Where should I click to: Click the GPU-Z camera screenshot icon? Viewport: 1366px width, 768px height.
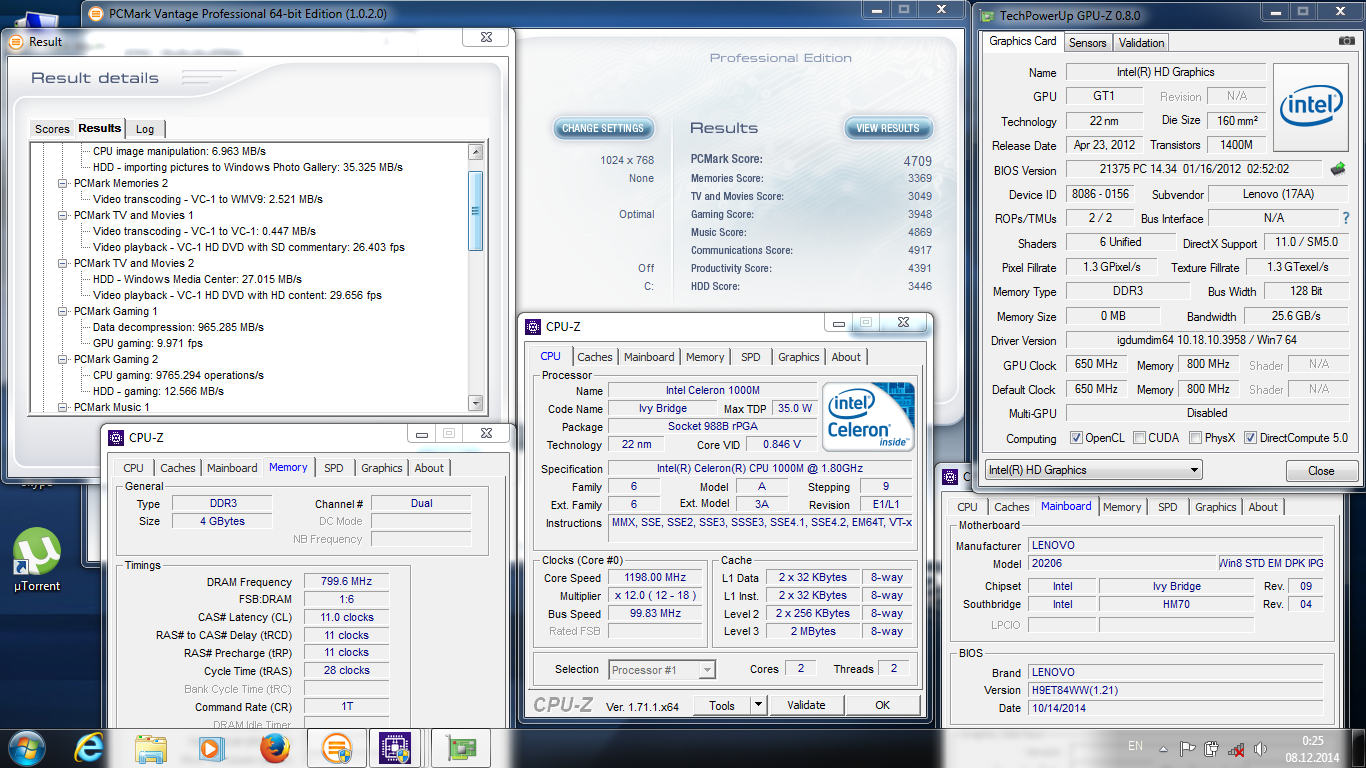coord(1346,42)
